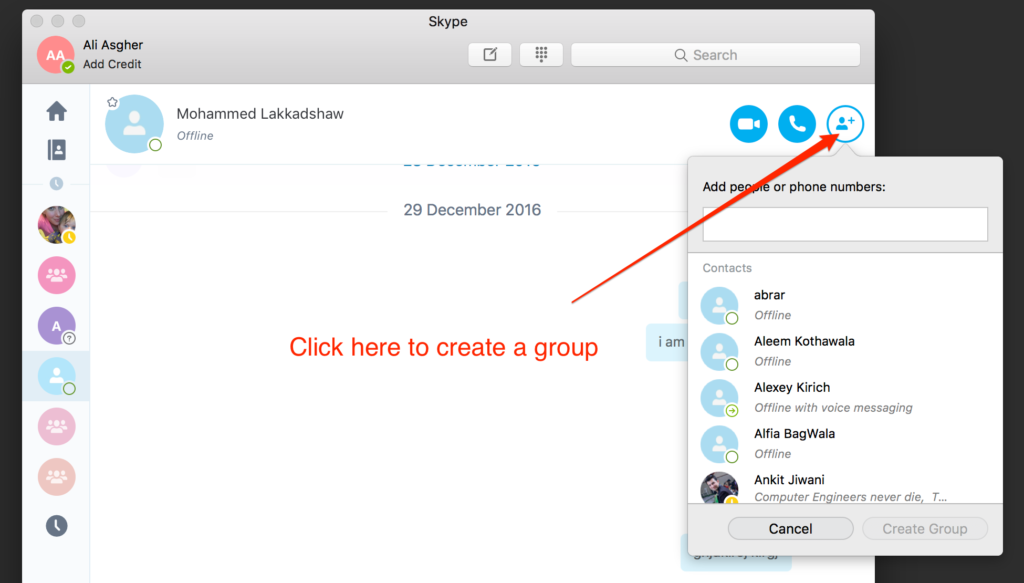
Task: Select contact Alexey Kirich
Action: pyautogui.click(x=845, y=398)
